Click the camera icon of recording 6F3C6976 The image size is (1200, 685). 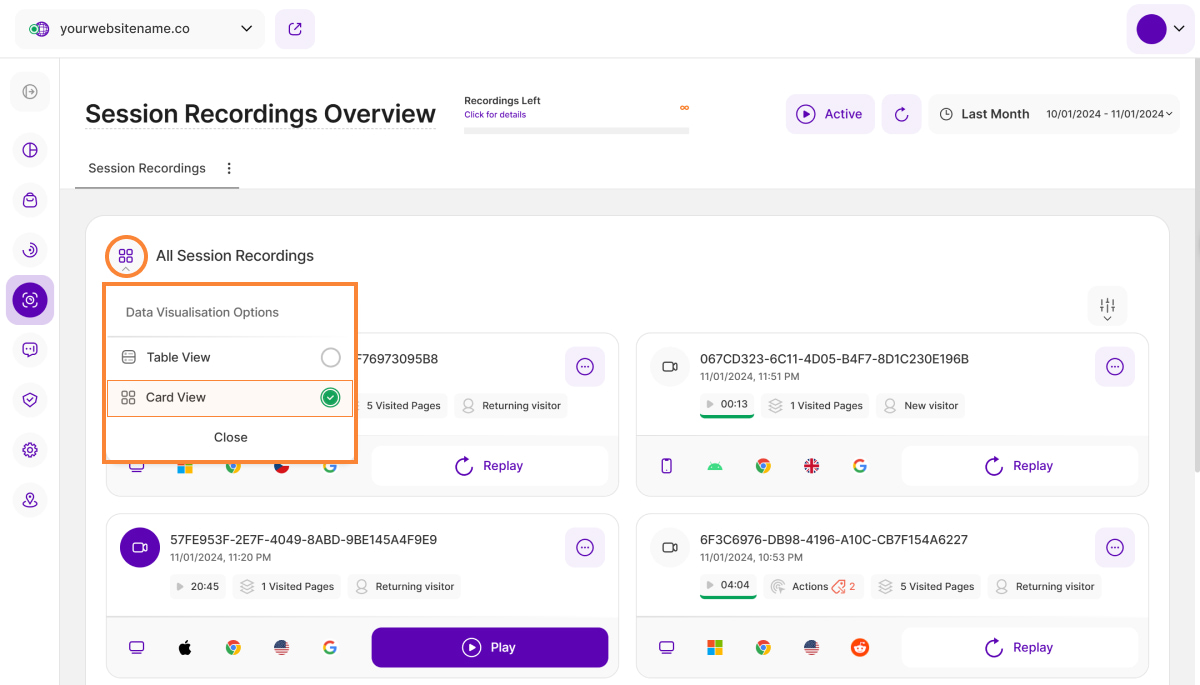click(x=670, y=547)
